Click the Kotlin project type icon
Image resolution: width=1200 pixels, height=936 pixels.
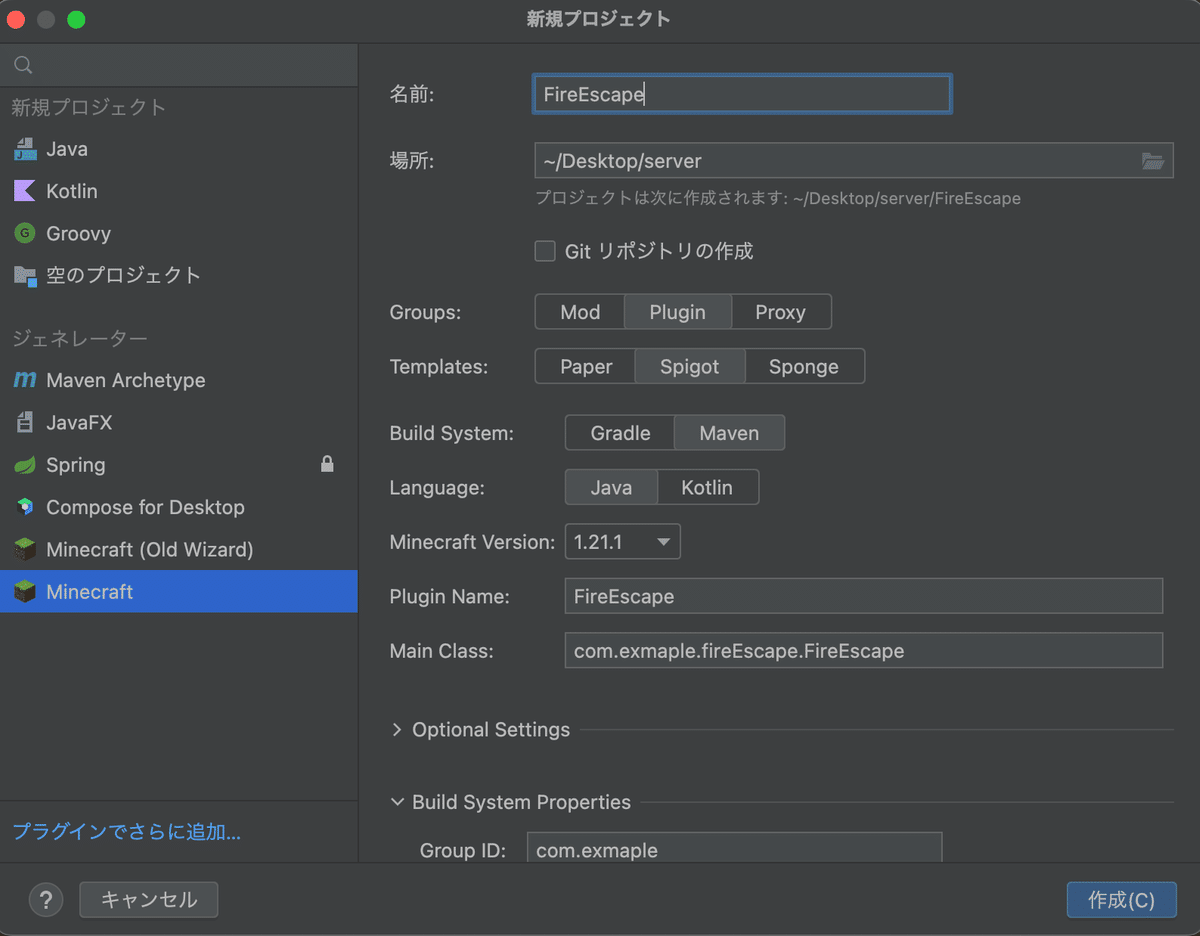tap(25, 191)
